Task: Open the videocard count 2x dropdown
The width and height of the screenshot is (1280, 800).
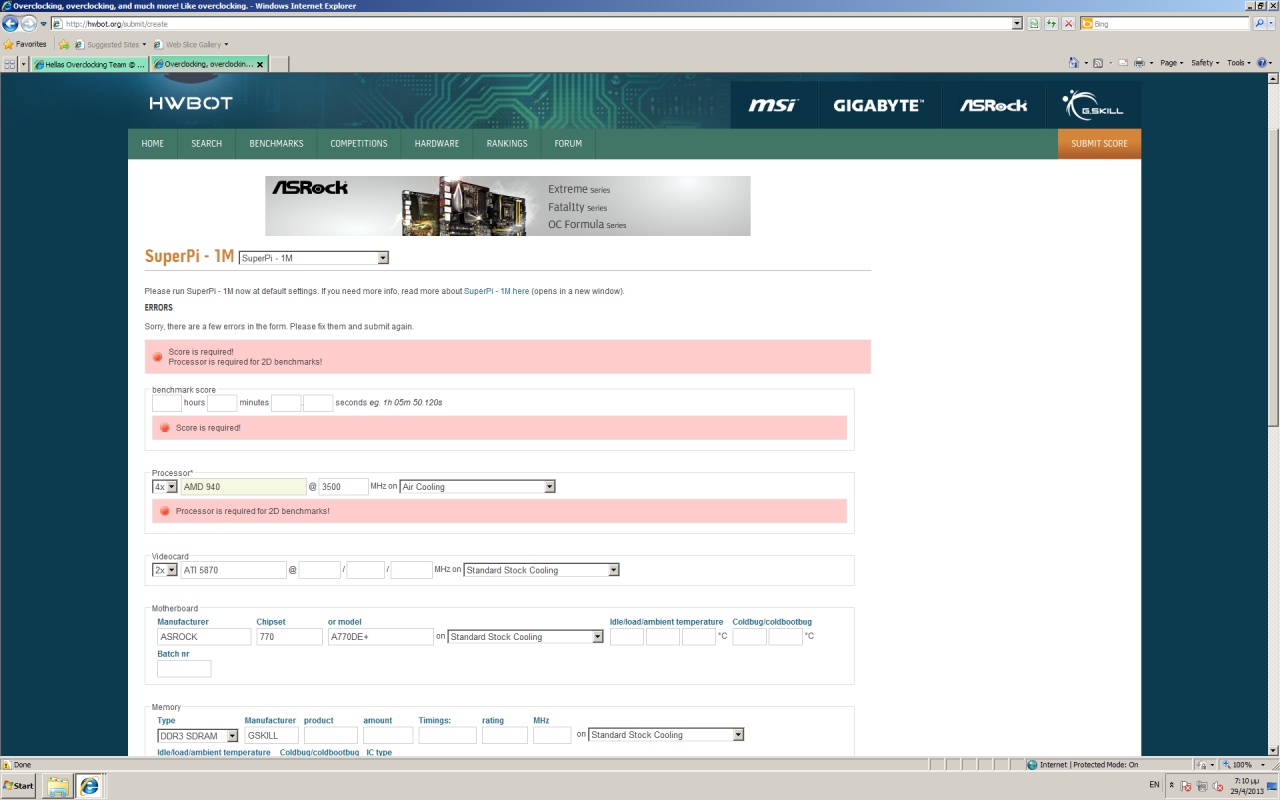Action: [165, 570]
